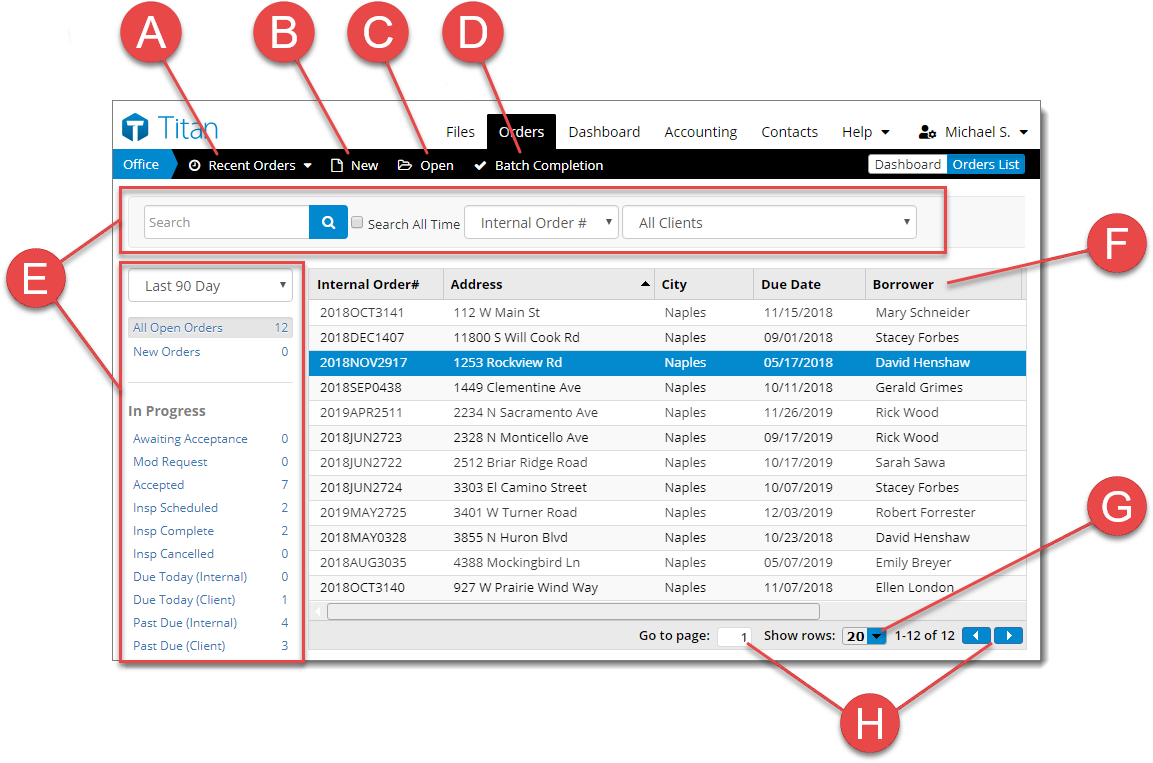Click the Open order button label
Image resolution: width=1153 pixels, height=763 pixels.
tap(437, 165)
